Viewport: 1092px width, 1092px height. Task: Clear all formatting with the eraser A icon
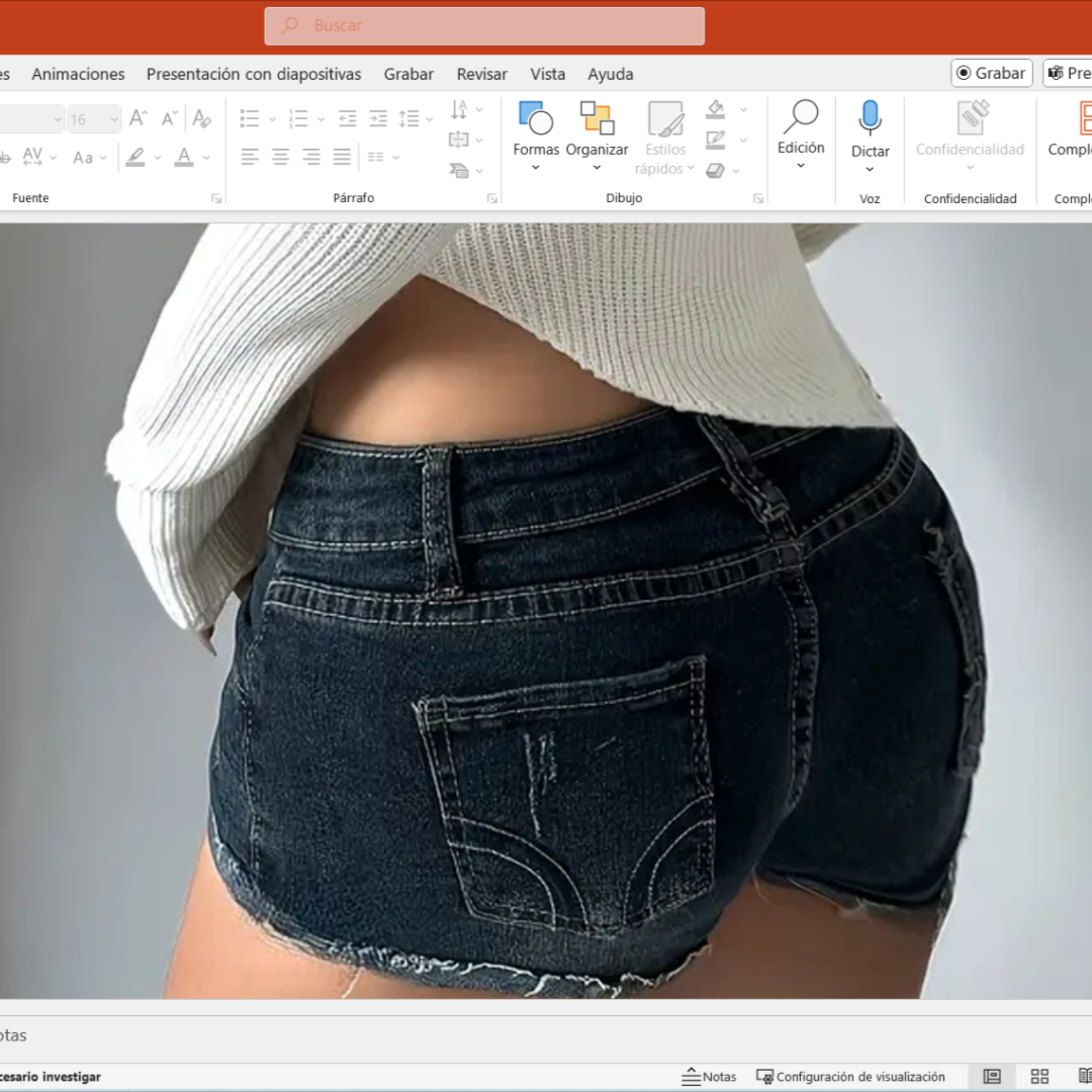(x=202, y=119)
